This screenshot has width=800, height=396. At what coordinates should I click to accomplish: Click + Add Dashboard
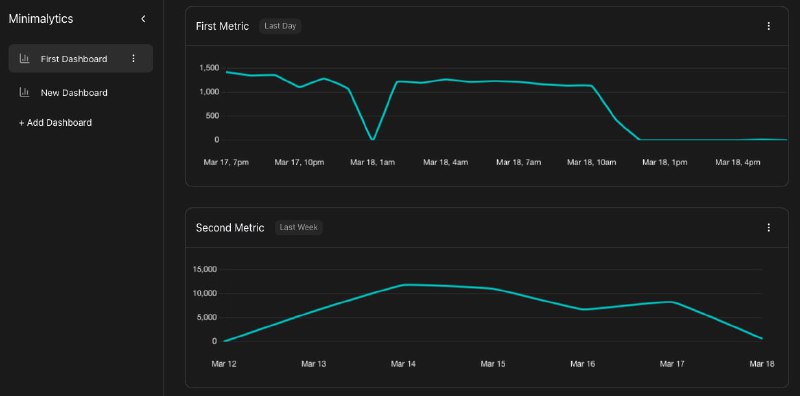(x=56, y=122)
